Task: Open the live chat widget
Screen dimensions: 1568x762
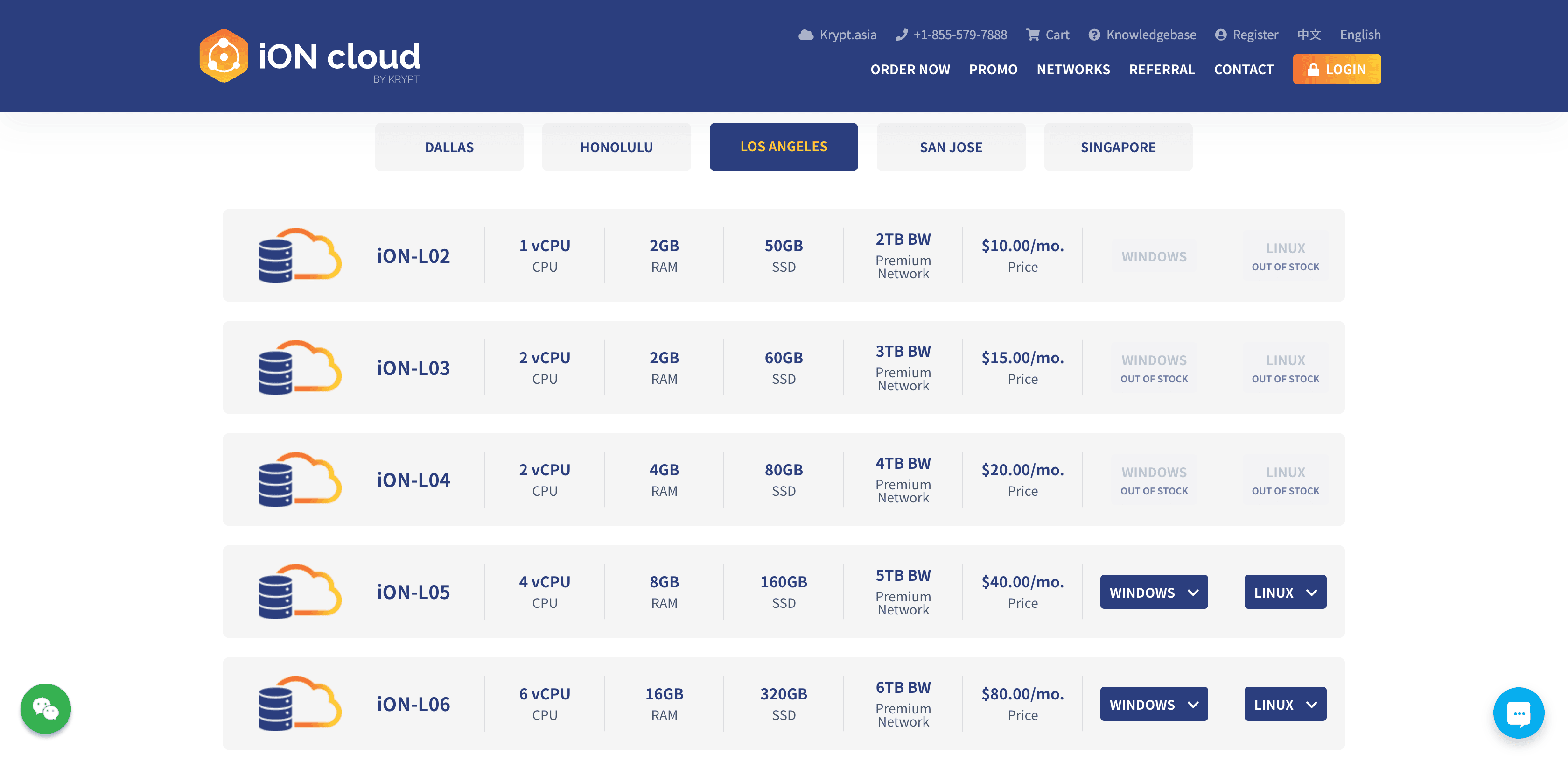Action: (x=1518, y=713)
